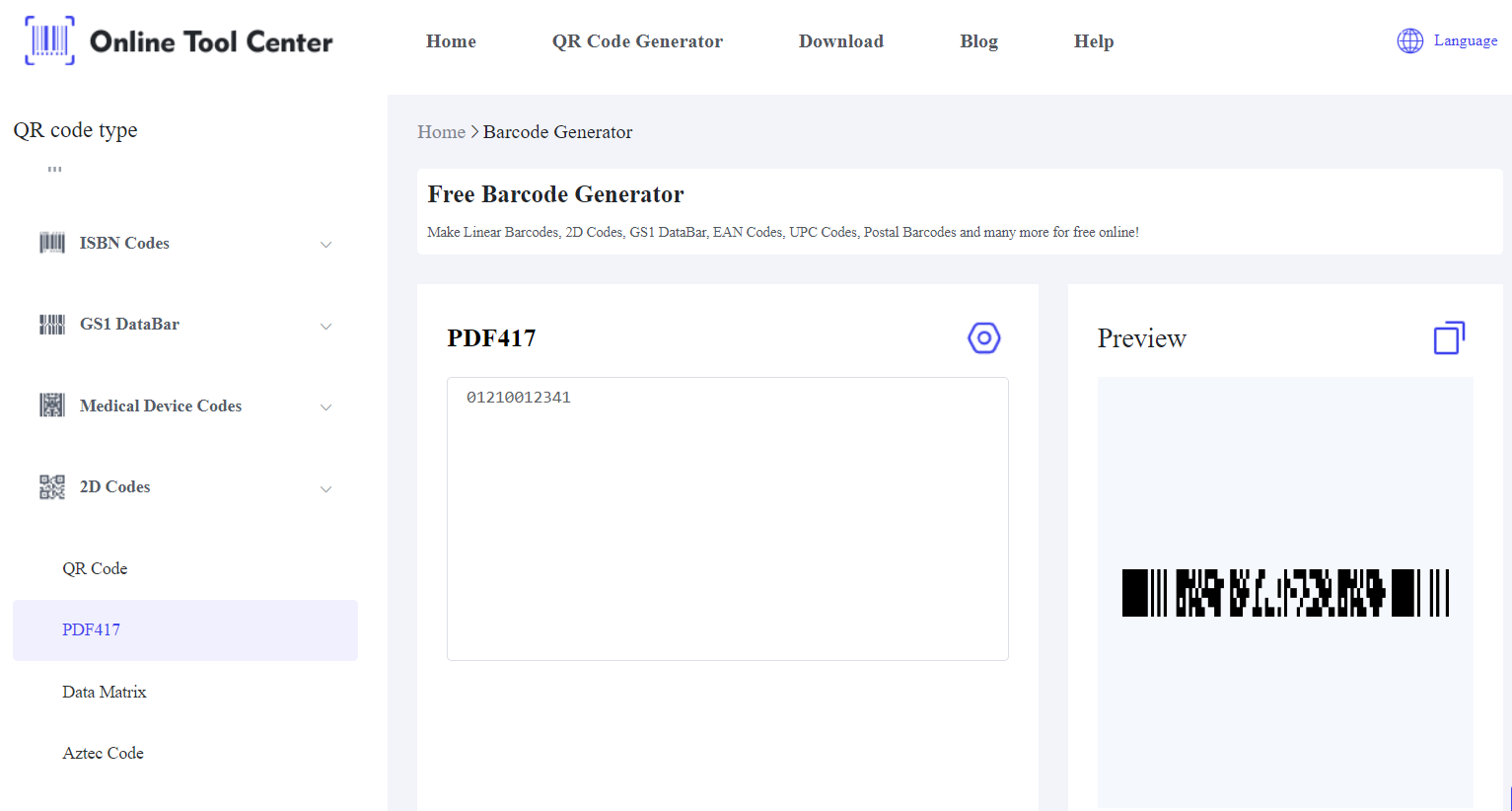Click the Medical Device Codes icon
The height and width of the screenshot is (811, 1512).
click(x=52, y=405)
